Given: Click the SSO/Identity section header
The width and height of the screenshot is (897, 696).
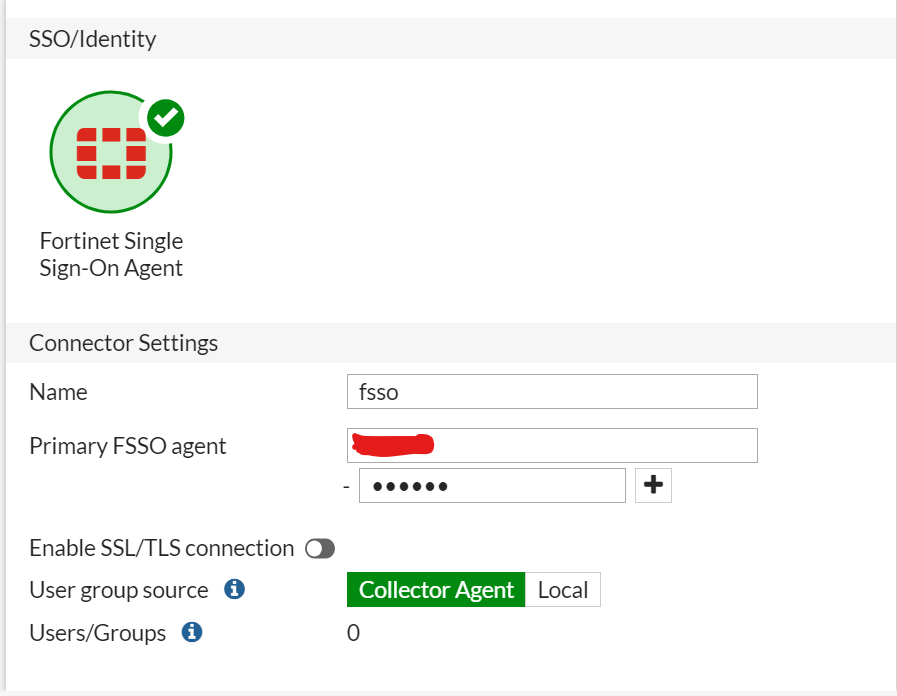Looking at the screenshot, I should pos(93,40).
